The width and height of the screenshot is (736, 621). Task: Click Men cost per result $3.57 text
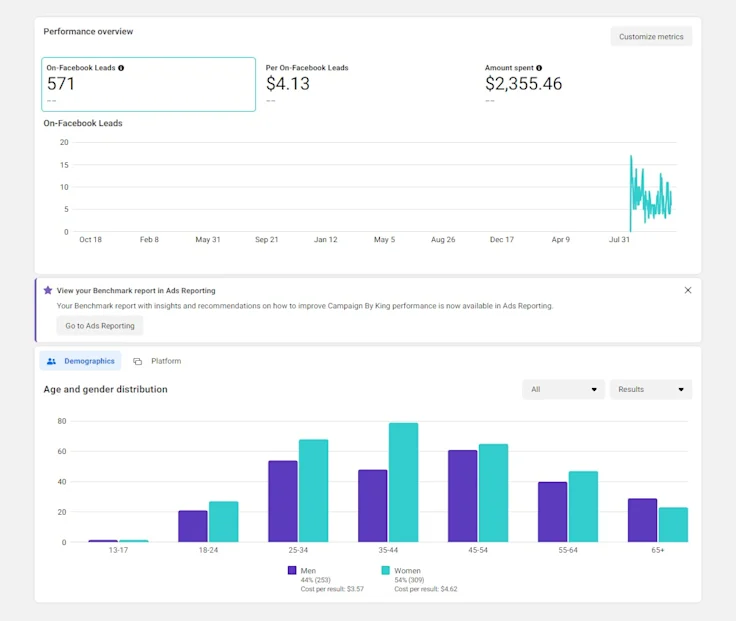click(332, 589)
